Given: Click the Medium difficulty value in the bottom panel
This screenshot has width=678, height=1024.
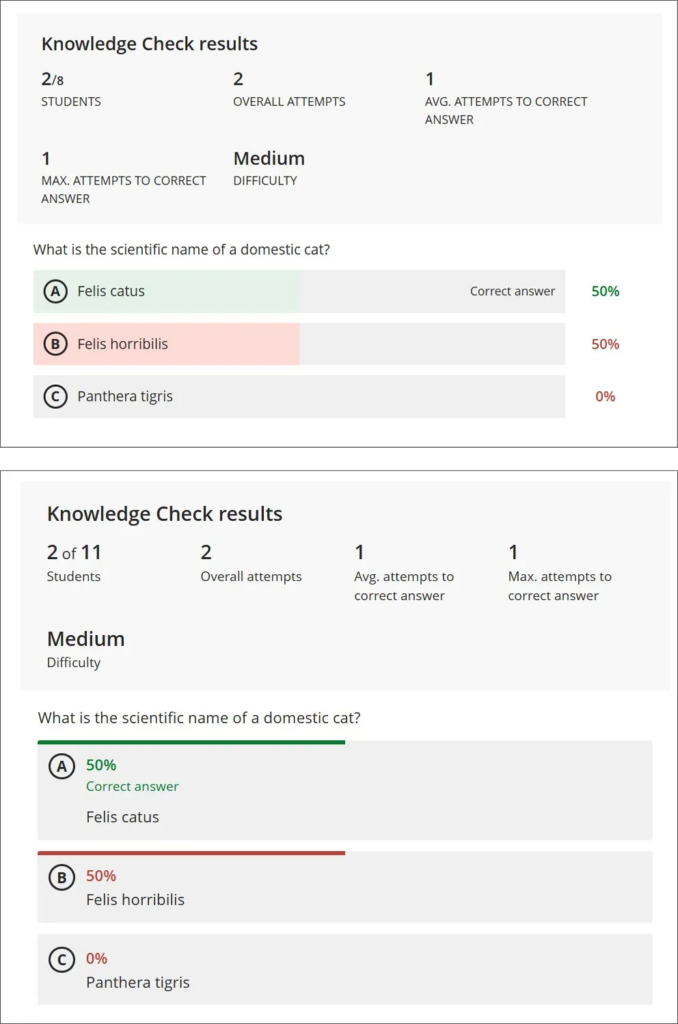Looking at the screenshot, I should click(x=86, y=639).
